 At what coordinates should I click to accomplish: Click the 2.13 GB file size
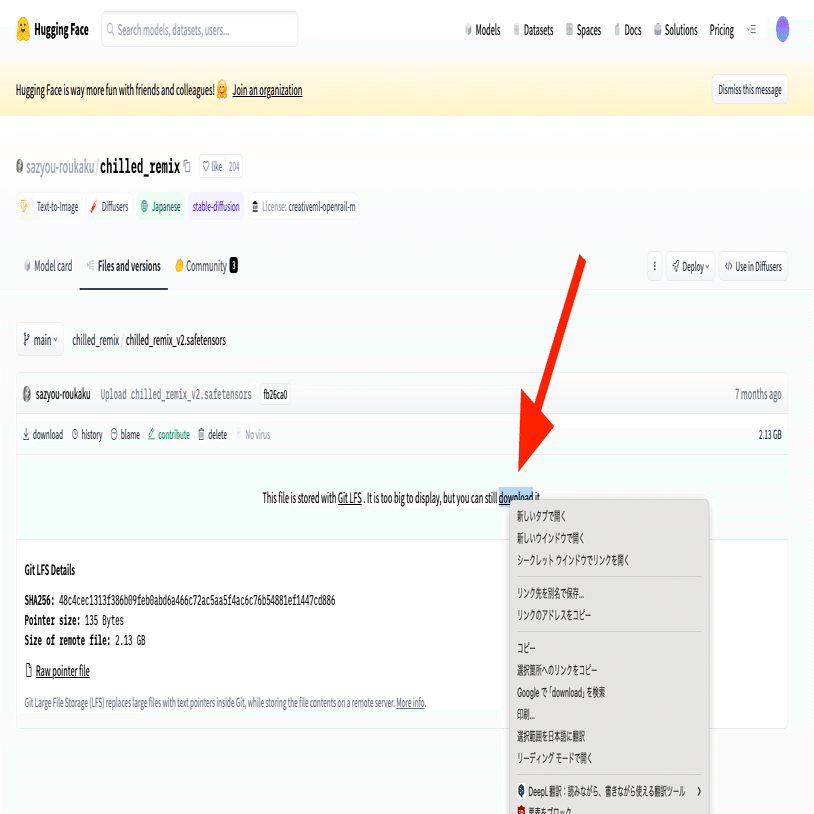coord(770,435)
